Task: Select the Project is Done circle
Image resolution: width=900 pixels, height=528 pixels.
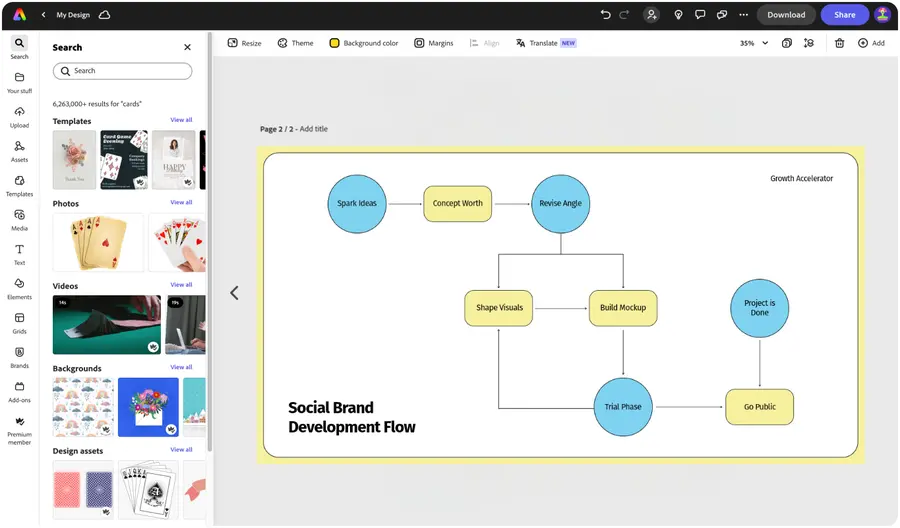Action: click(760, 308)
